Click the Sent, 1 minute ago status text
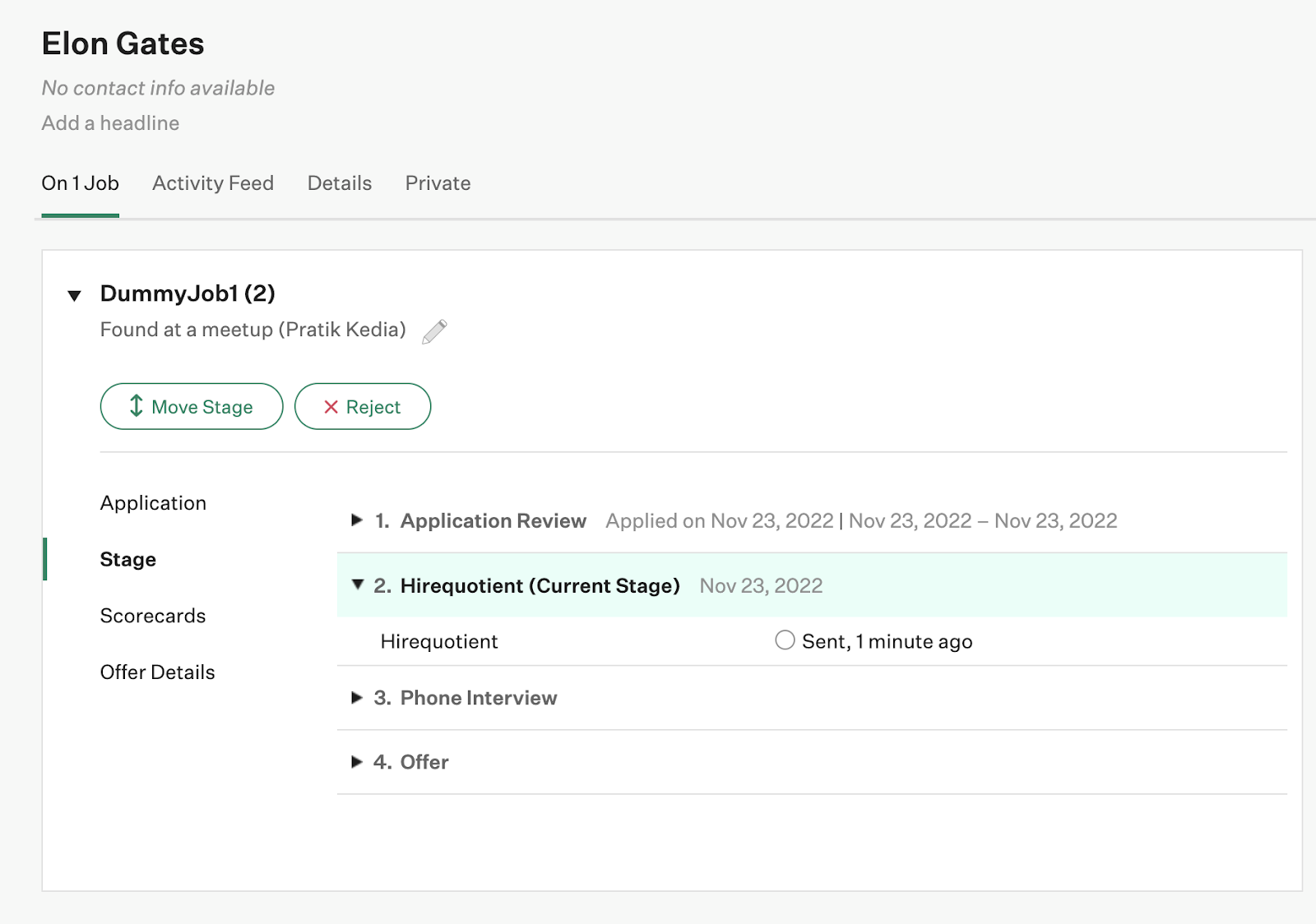1316x924 pixels. [x=887, y=641]
